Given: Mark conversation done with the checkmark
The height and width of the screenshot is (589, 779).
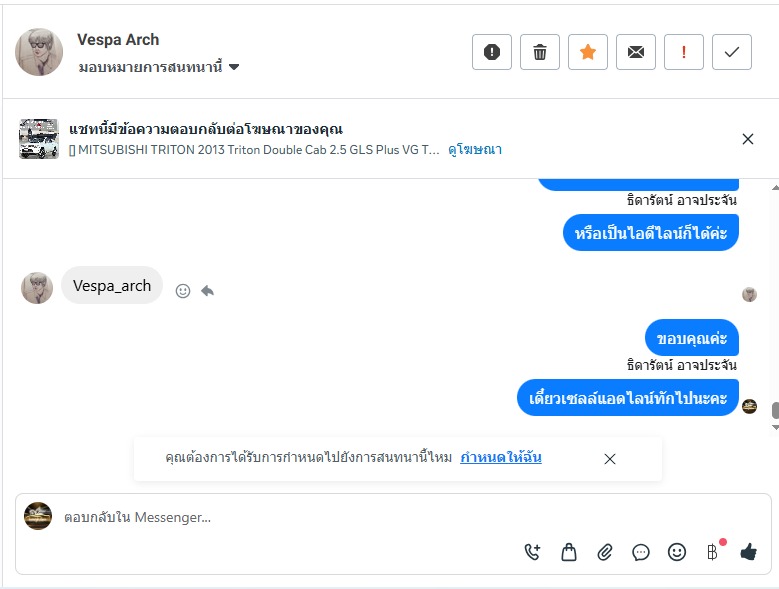Looking at the screenshot, I should (x=732, y=52).
